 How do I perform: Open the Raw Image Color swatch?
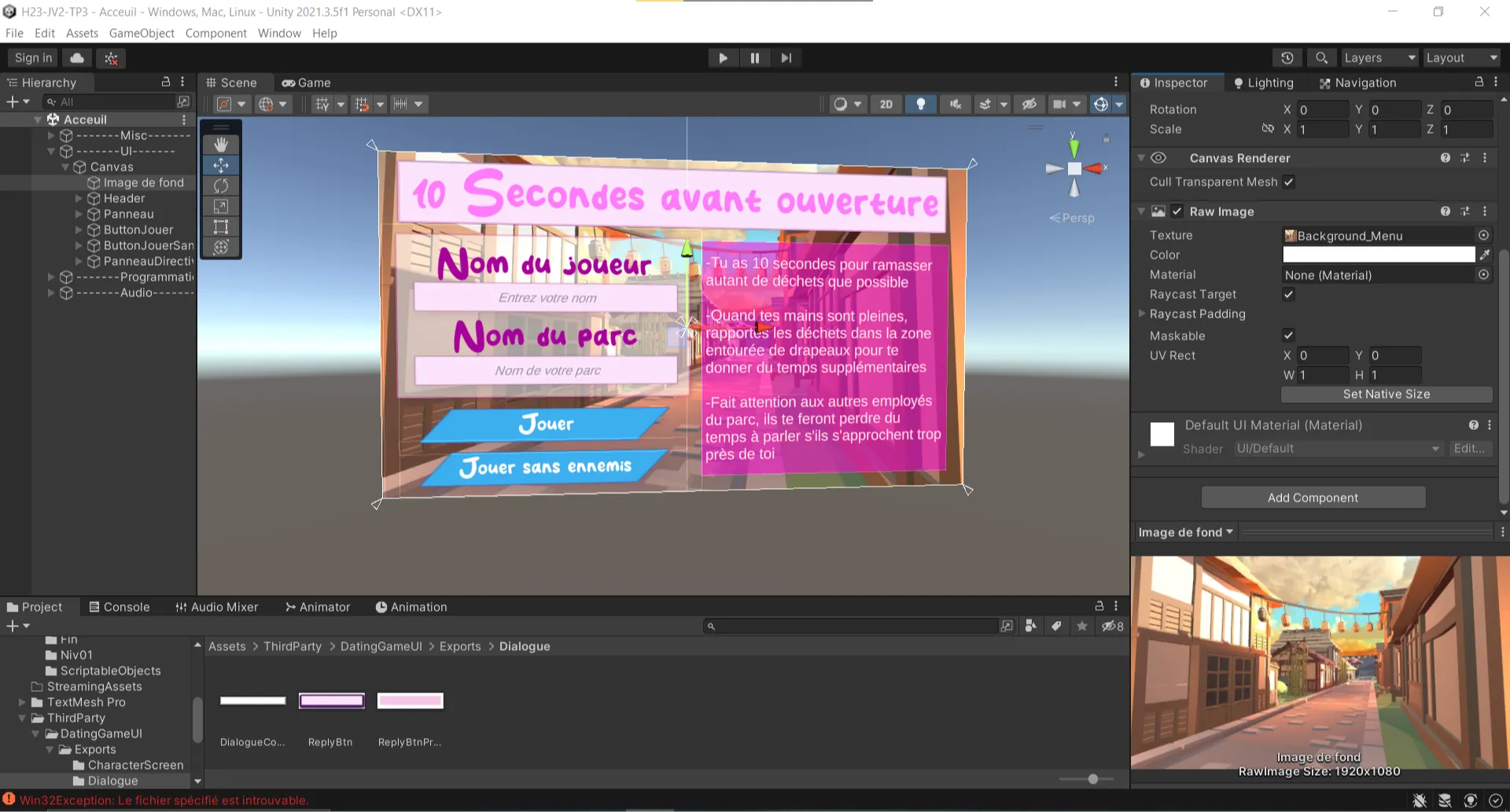click(x=1379, y=255)
